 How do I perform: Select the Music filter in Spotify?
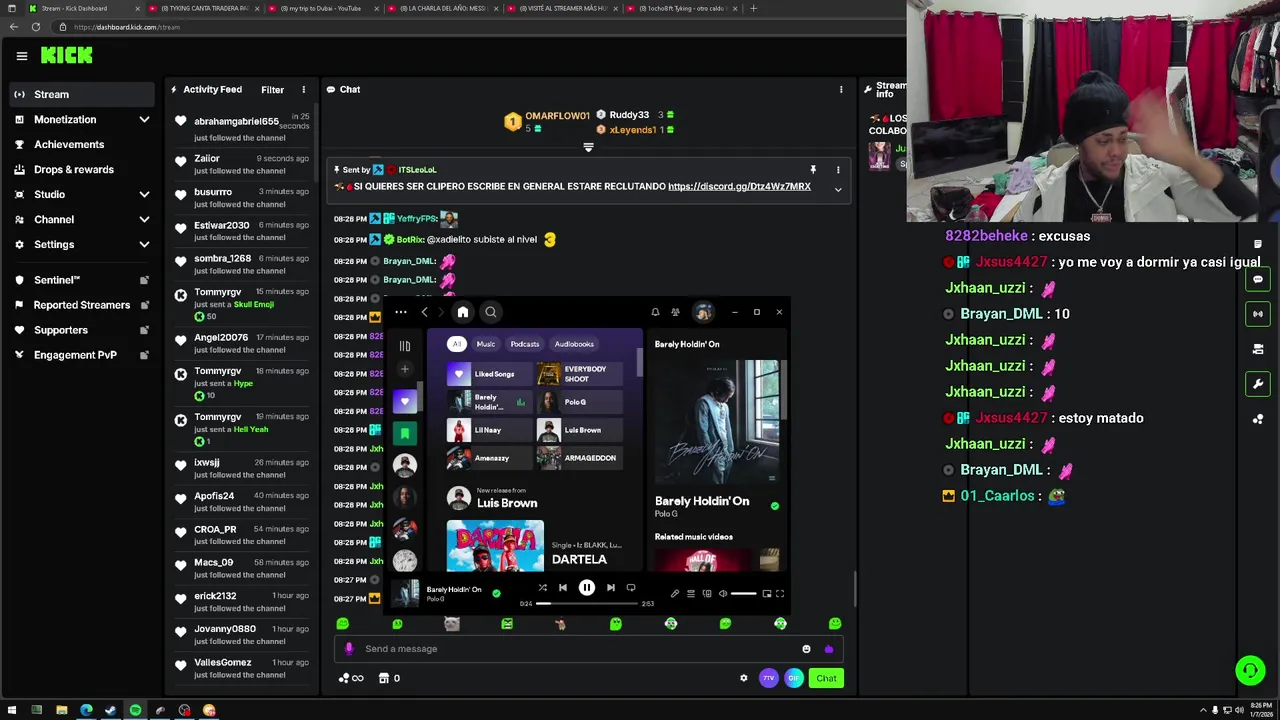[x=485, y=344]
